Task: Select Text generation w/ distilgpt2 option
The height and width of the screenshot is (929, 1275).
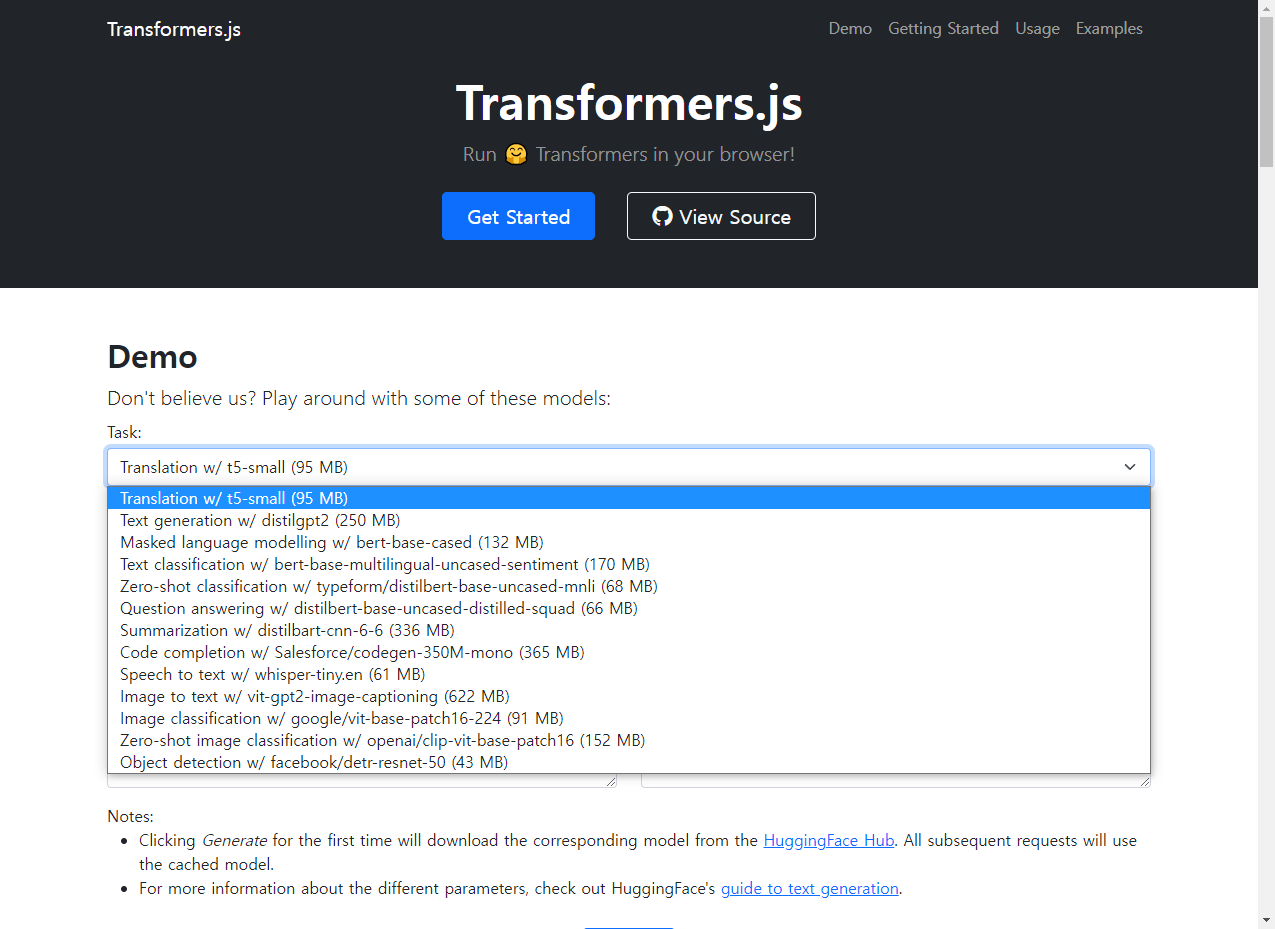Action: tap(629, 520)
